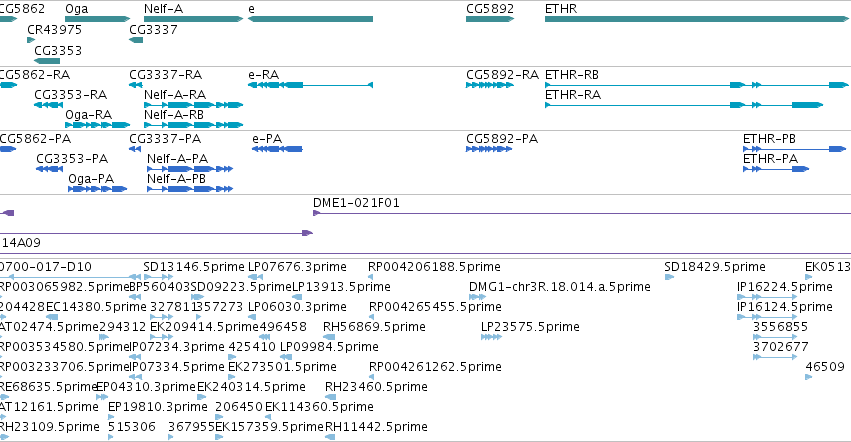
Task: Select the CG5892 gene bar
Action: tap(490, 19)
